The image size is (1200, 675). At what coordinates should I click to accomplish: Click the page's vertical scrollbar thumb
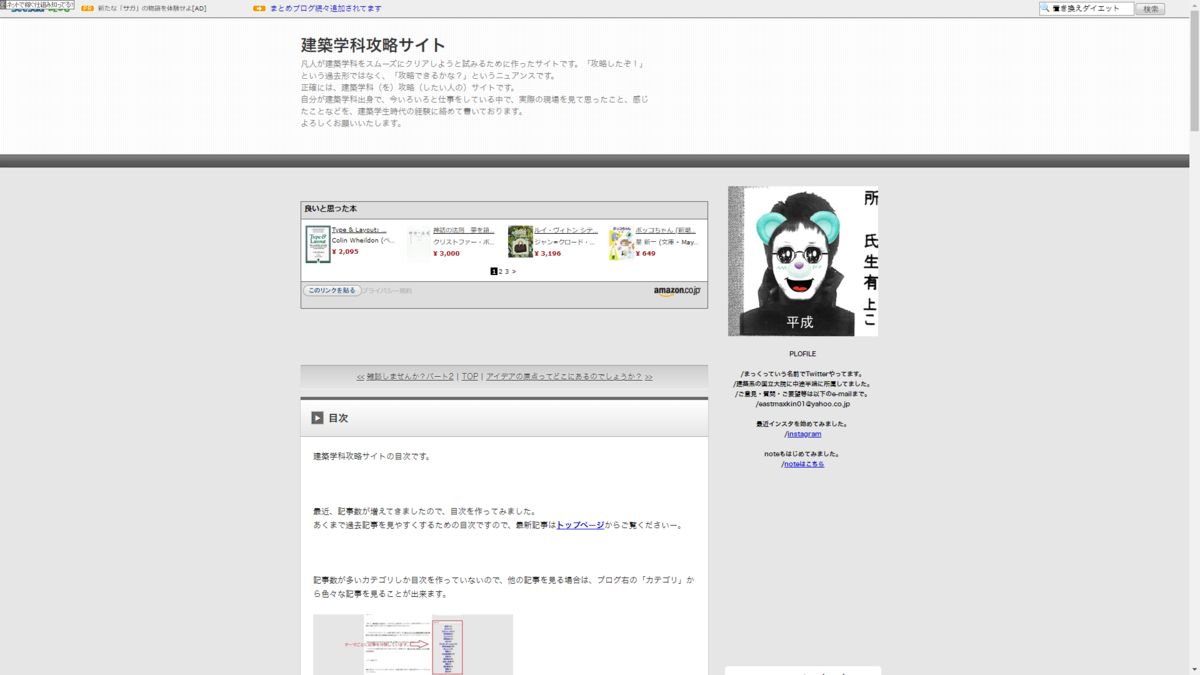point(1194,70)
